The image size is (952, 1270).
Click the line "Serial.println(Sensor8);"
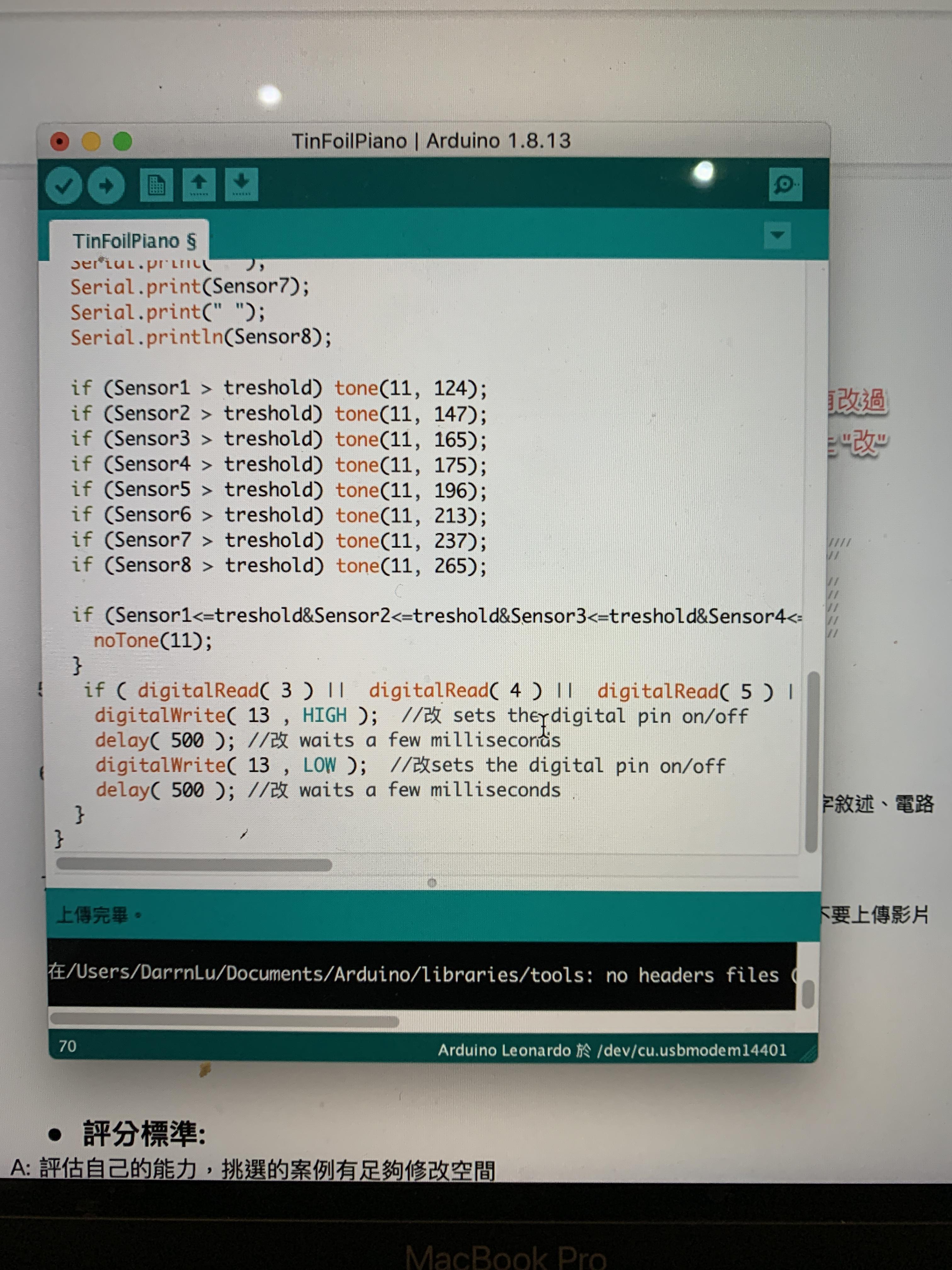click(x=201, y=337)
